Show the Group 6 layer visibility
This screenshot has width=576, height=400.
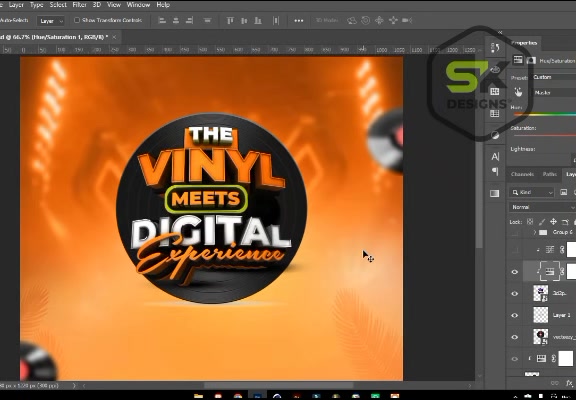(515, 233)
